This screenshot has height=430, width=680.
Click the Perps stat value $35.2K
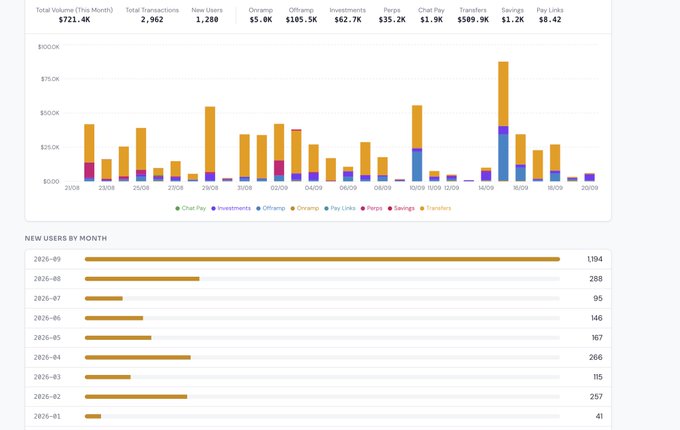(392, 20)
